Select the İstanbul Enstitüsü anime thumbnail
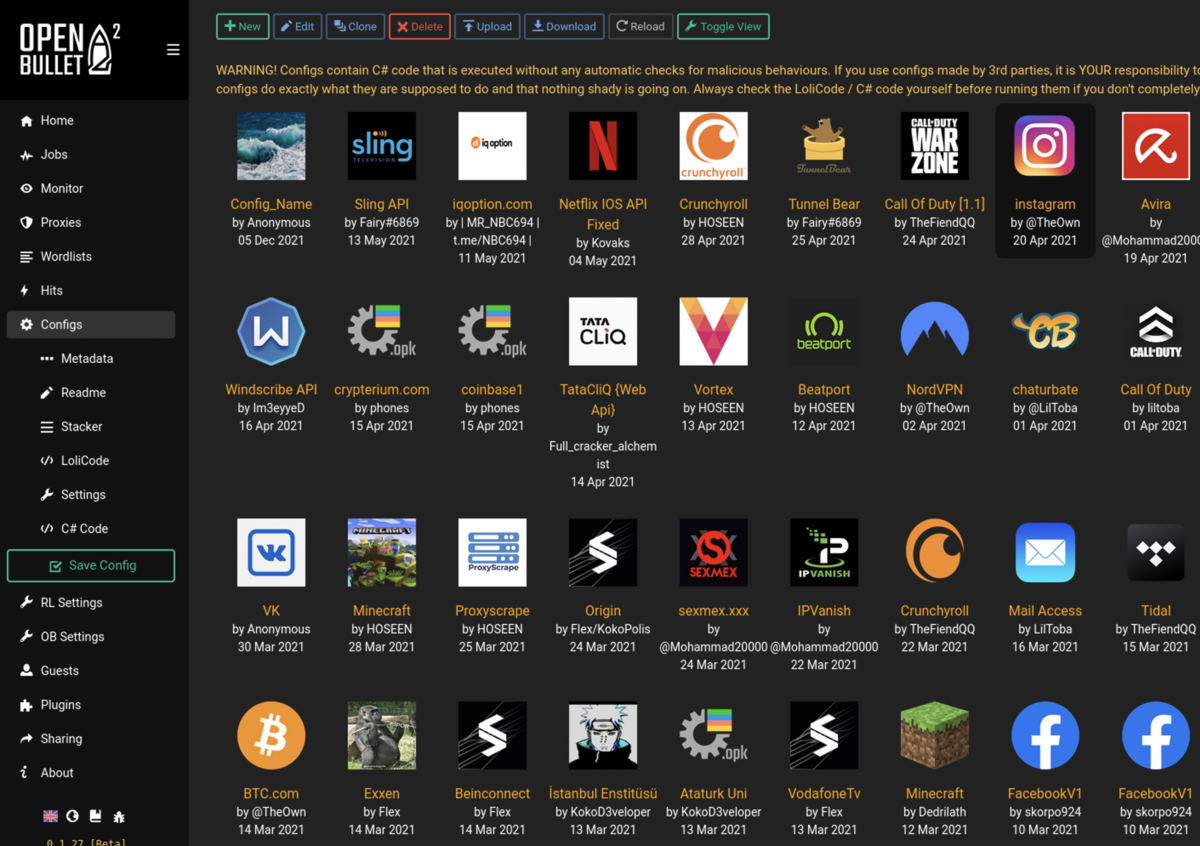The image size is (1200, 846). 603,735
